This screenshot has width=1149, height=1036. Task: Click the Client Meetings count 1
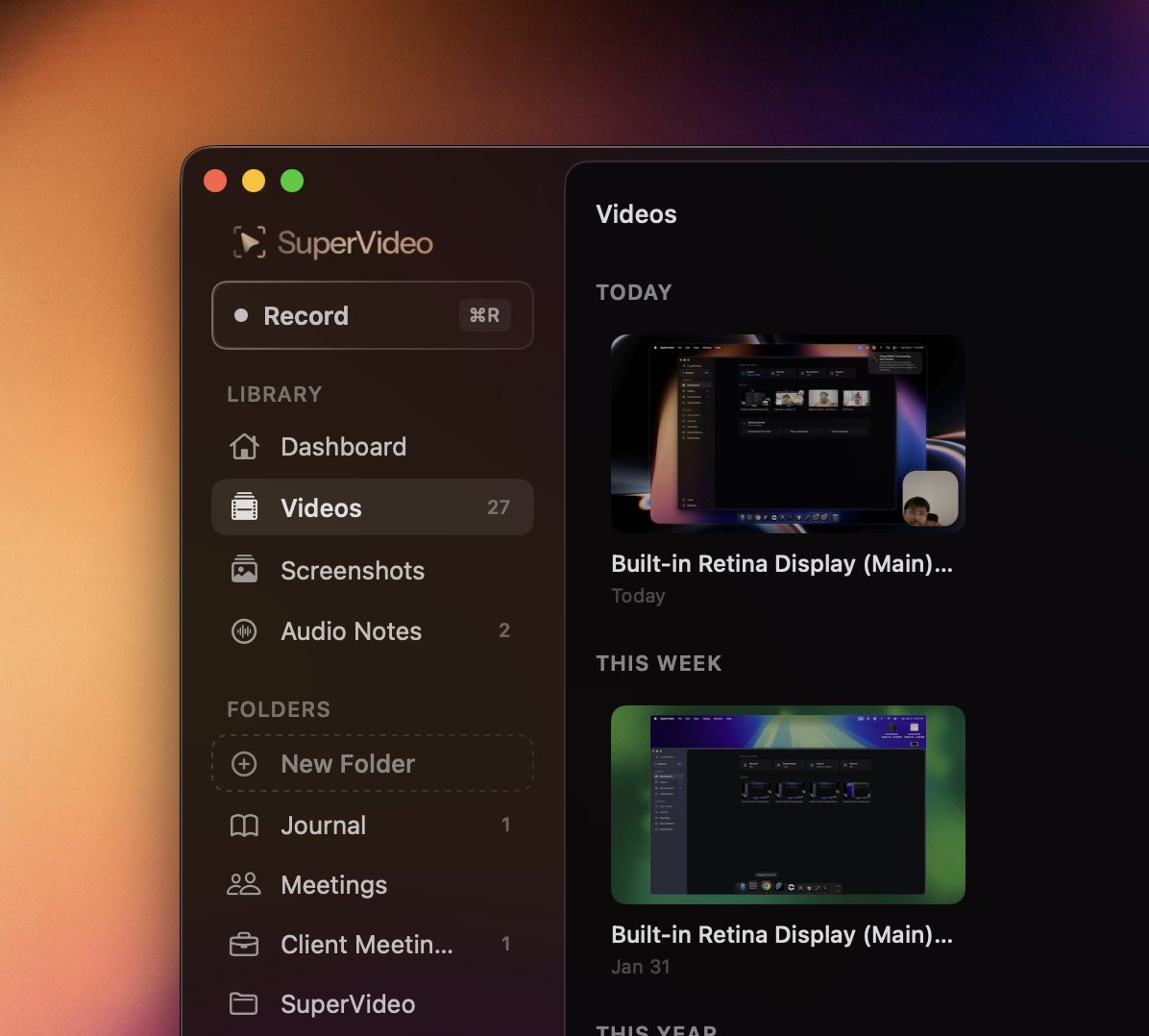point(505,944)
